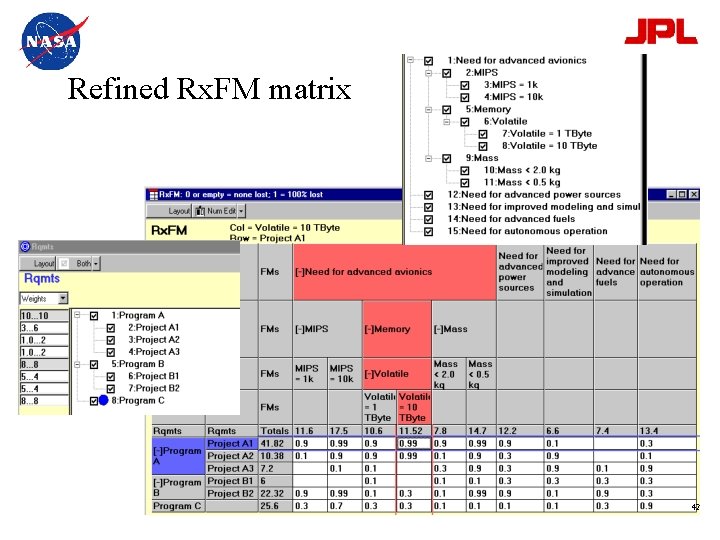Click the 11.52 column total
The image size is (720, 540).
pyautogui.click(x=414, y=431)
